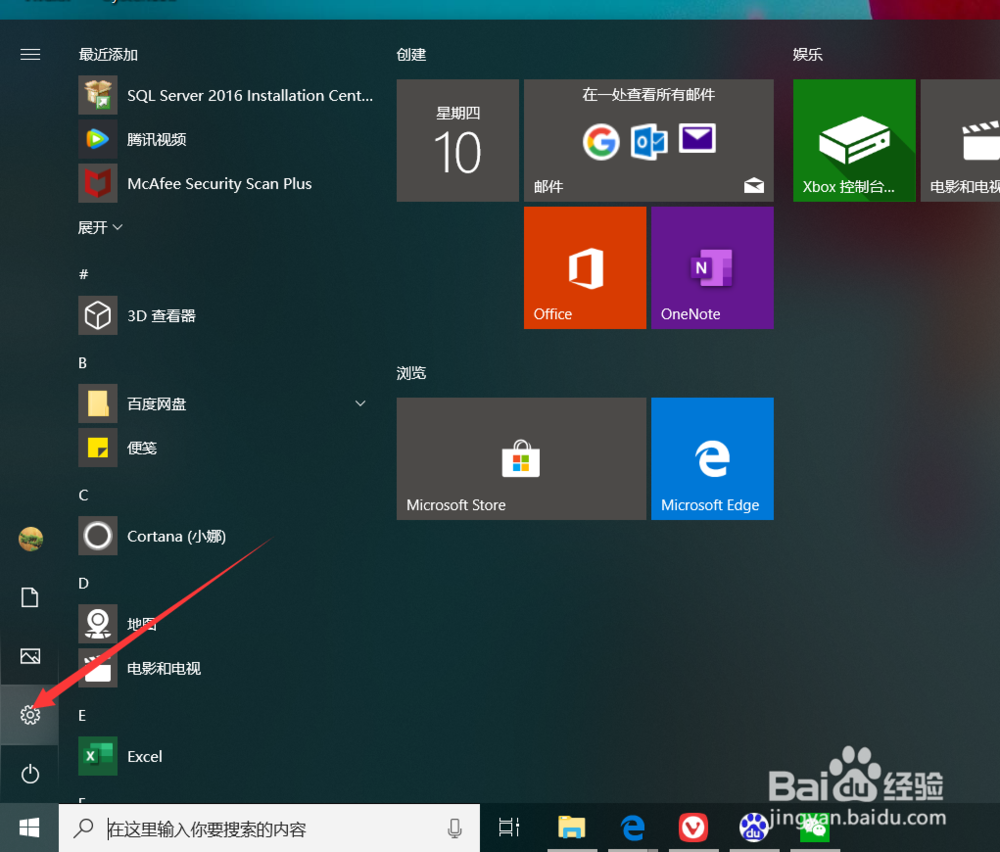Click the 最近添加 heading

pos(108,55)
